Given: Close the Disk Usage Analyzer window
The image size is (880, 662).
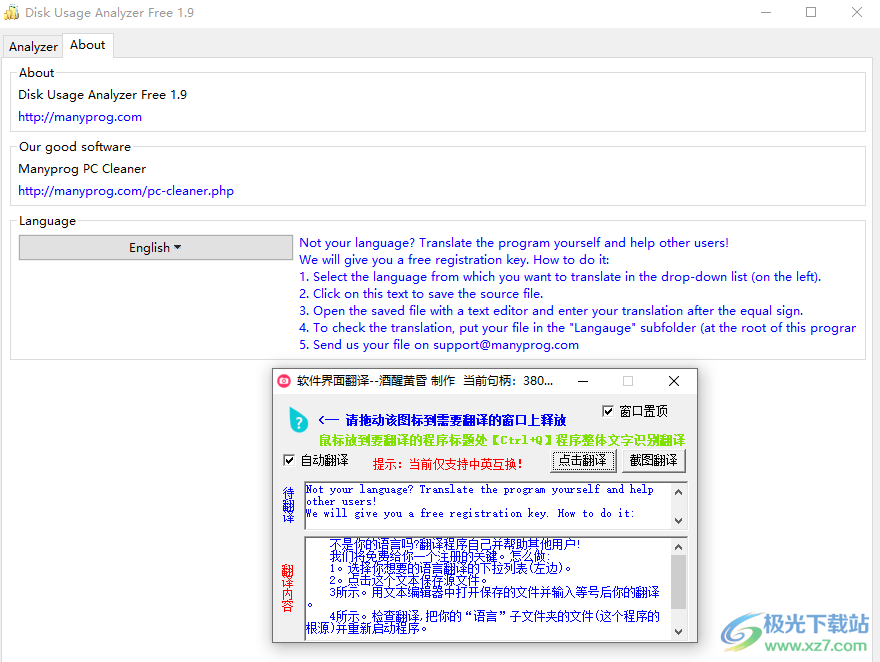Looking at the screenshot, I should 857,13.
